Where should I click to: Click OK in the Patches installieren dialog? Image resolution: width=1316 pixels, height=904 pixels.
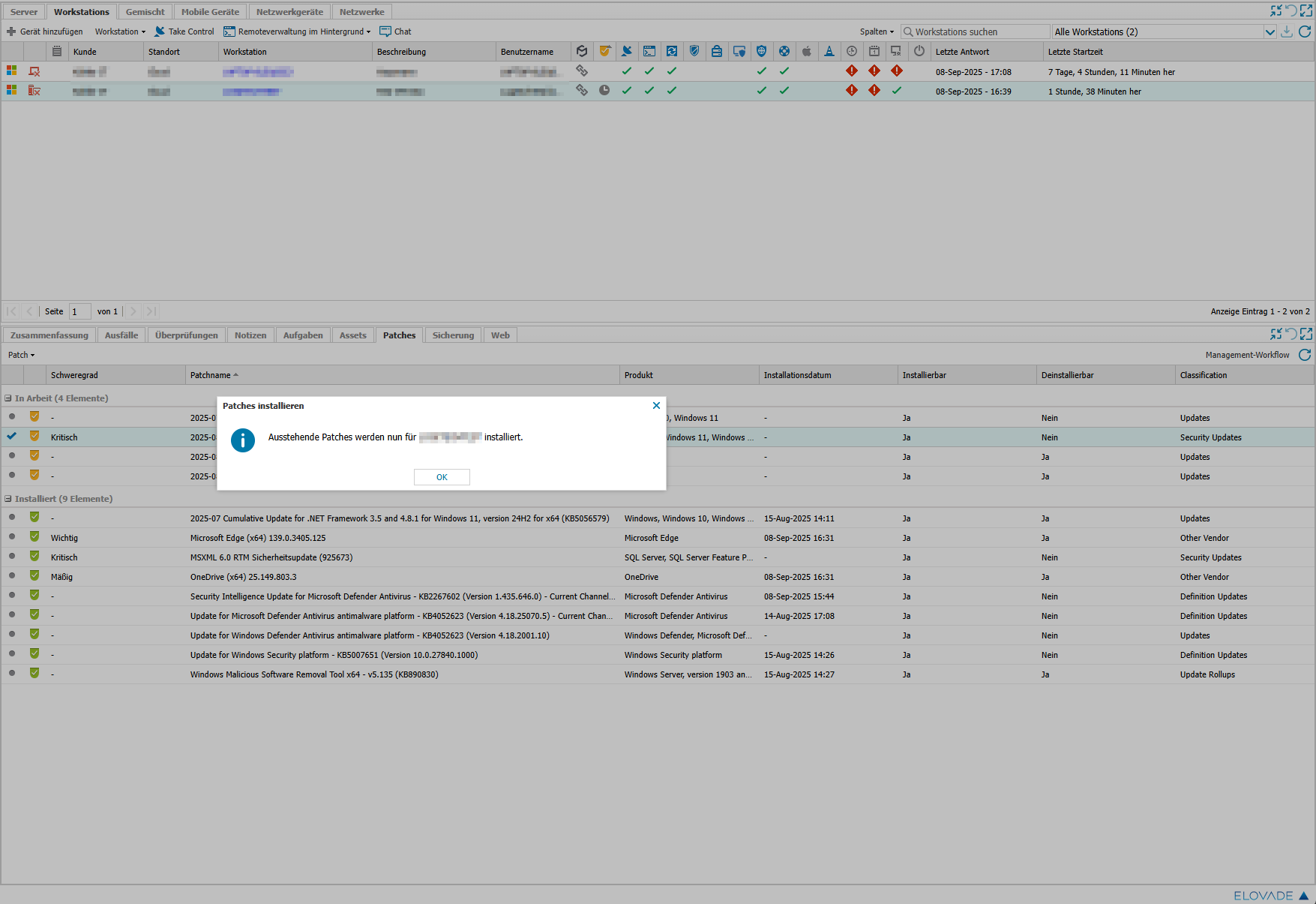tap(442, 477)
